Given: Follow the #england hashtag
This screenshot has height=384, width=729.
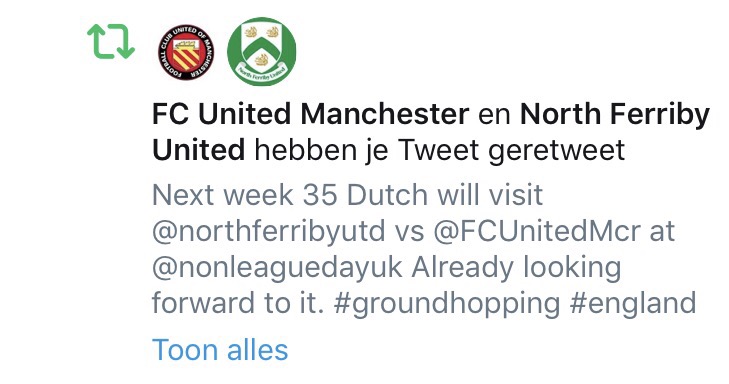Looking at the screenshot, I should (632, 304).
